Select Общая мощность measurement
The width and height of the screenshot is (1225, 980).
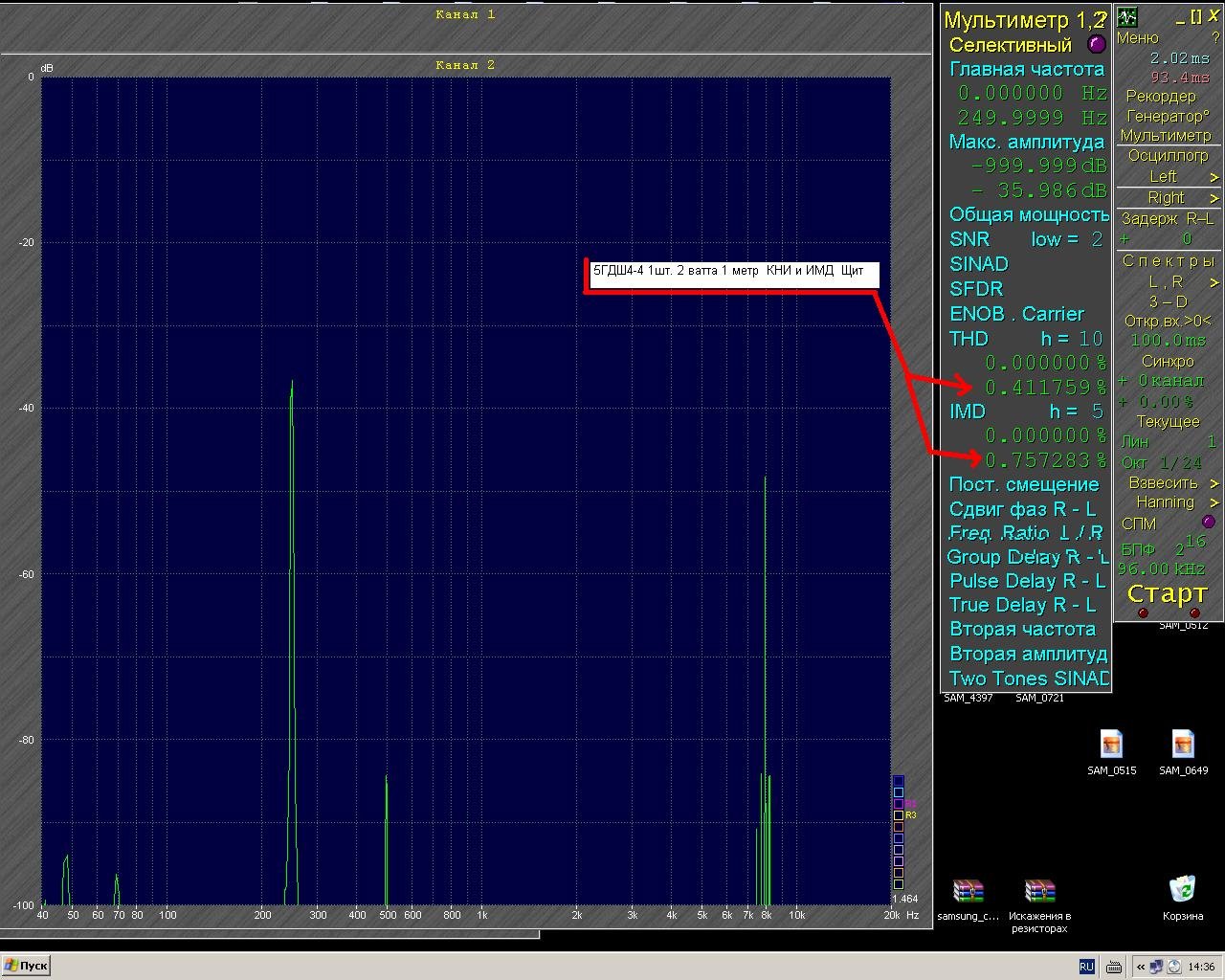click(x=1029, y=214)
